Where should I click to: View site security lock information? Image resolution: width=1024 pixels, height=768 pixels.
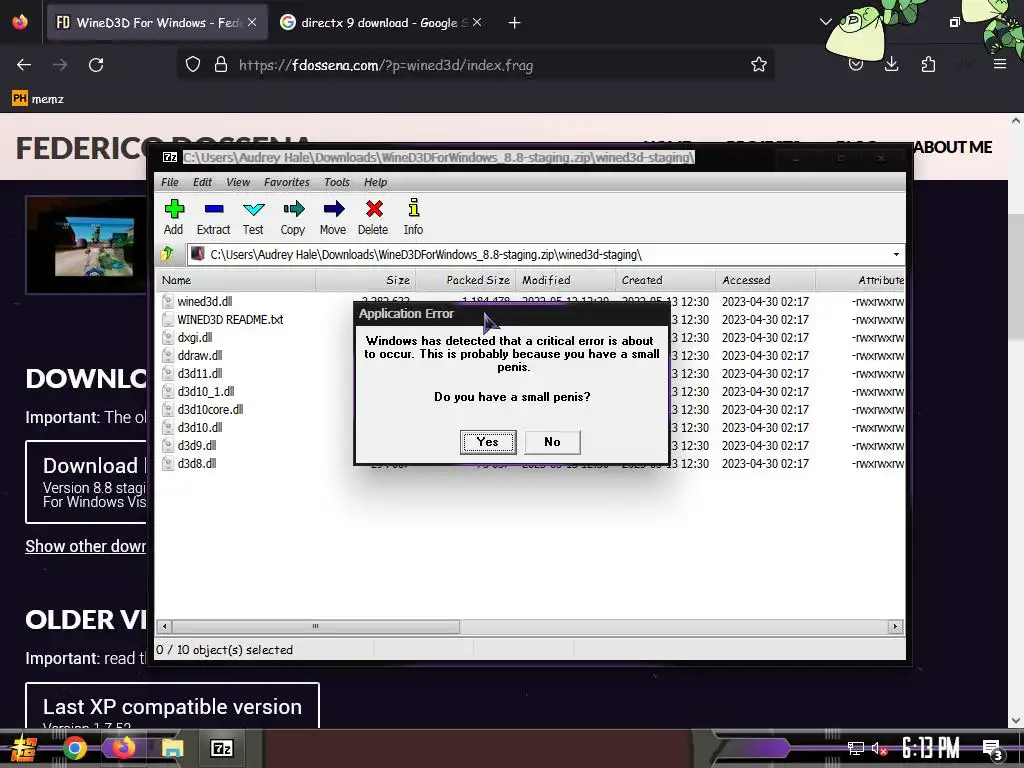(221, 65)
